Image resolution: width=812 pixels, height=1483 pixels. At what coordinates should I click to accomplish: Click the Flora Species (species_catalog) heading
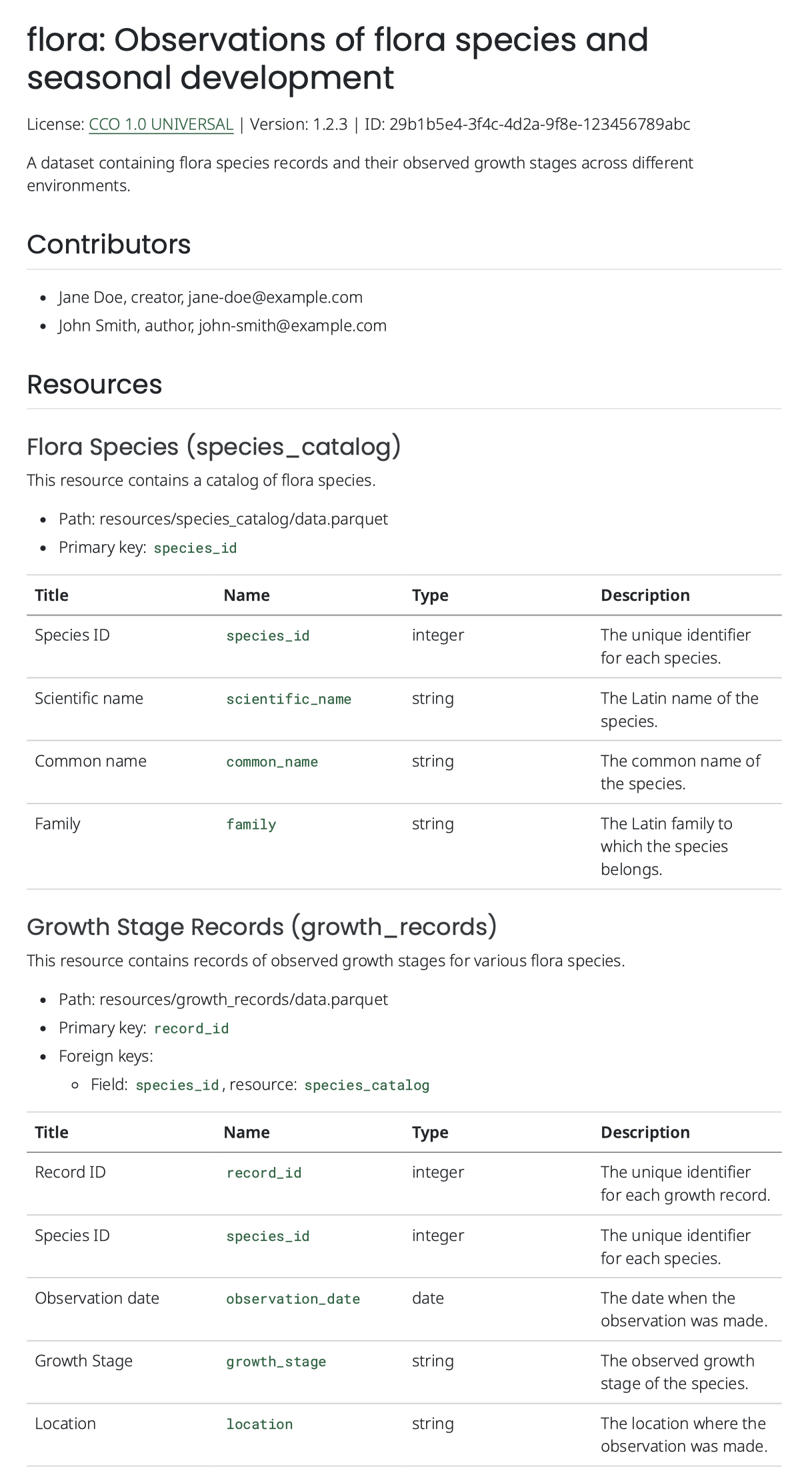pyautogui.click(x=213, y=447)
